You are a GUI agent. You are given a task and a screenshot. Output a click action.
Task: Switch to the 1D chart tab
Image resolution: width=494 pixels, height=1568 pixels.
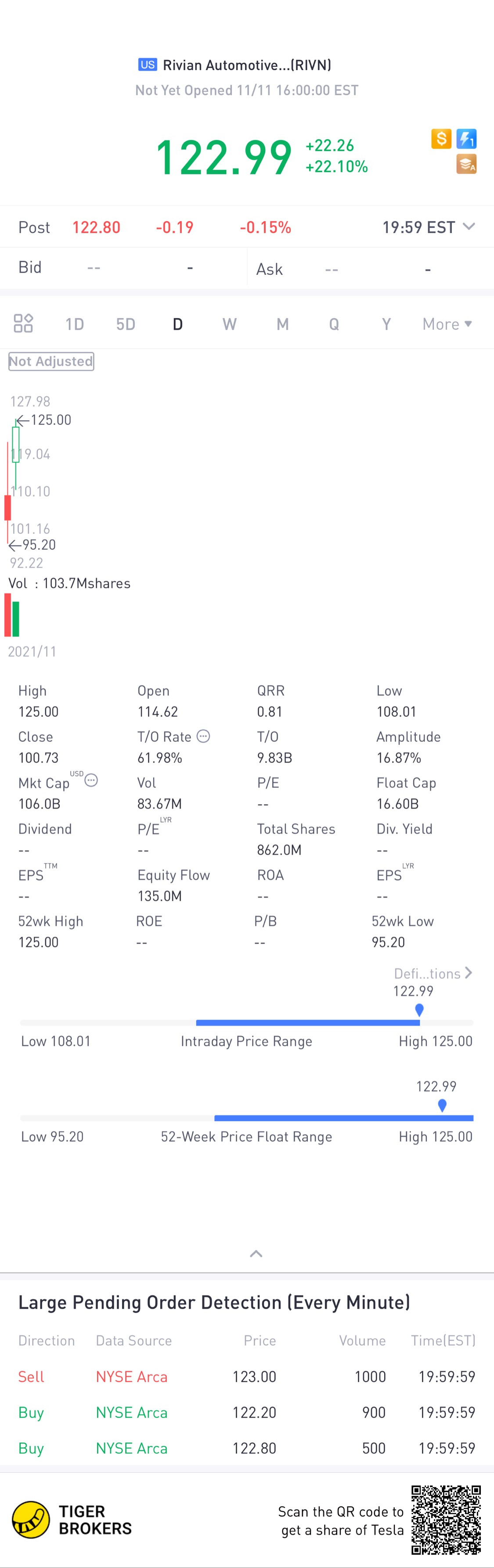tap(75, 324)
